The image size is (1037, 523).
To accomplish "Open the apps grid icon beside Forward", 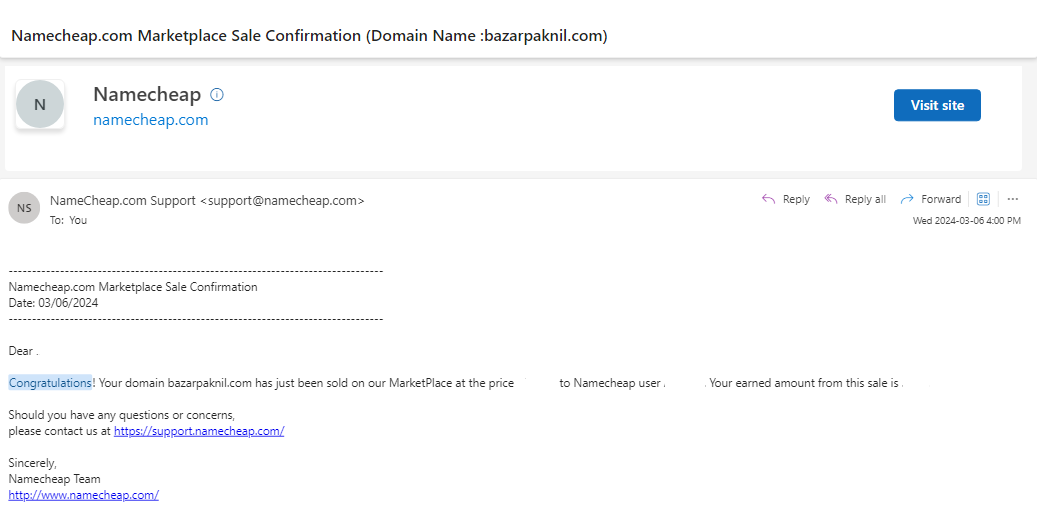I will (x=983, y=199).
